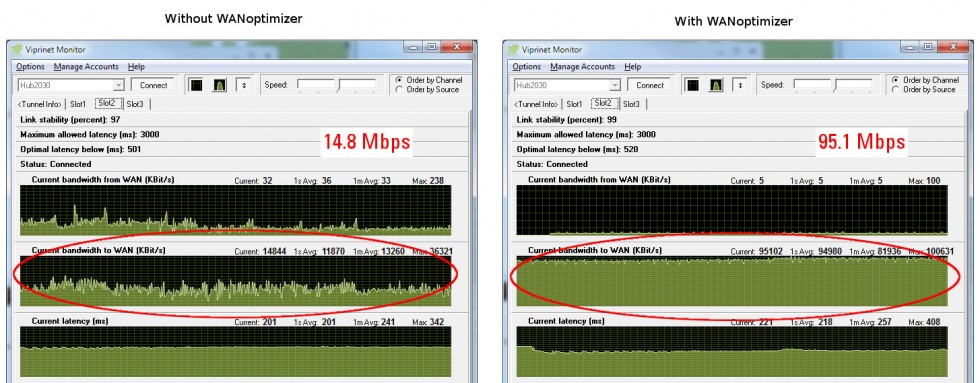
Task: Click the Current latency graph in the right window
Action: coord(732,351)
